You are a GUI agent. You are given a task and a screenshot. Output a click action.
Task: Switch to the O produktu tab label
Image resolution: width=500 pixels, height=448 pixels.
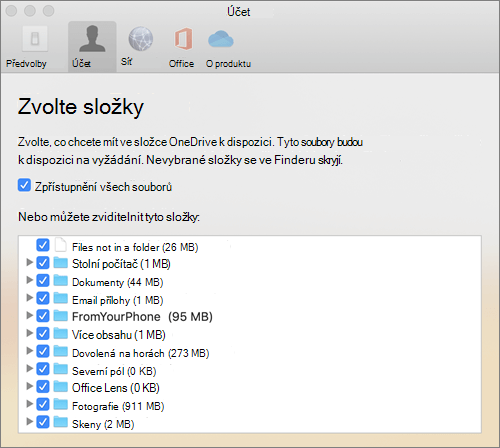coord(228,63)
